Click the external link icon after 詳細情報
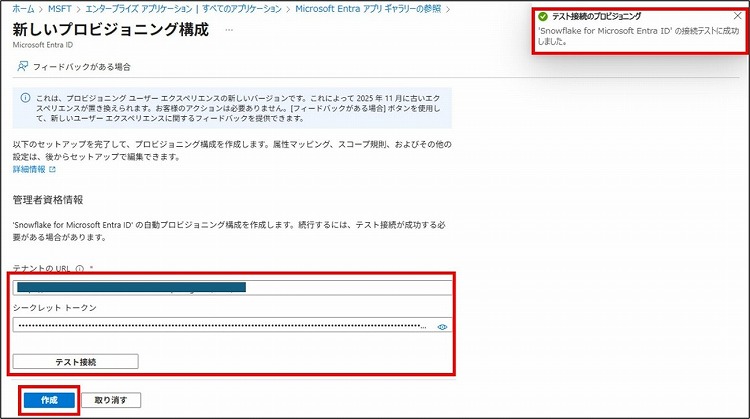The image size is (750, 419). (x=53, y=170)
